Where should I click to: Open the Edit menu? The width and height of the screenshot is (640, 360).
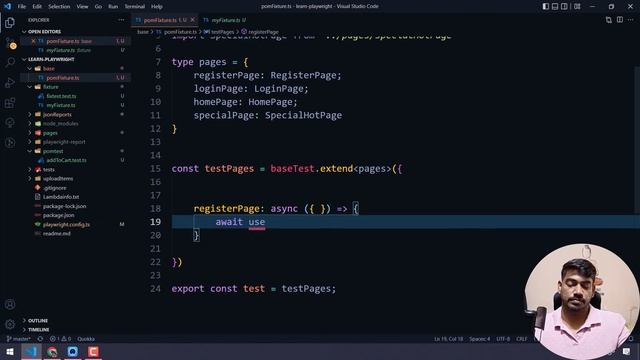coord(37,7)
